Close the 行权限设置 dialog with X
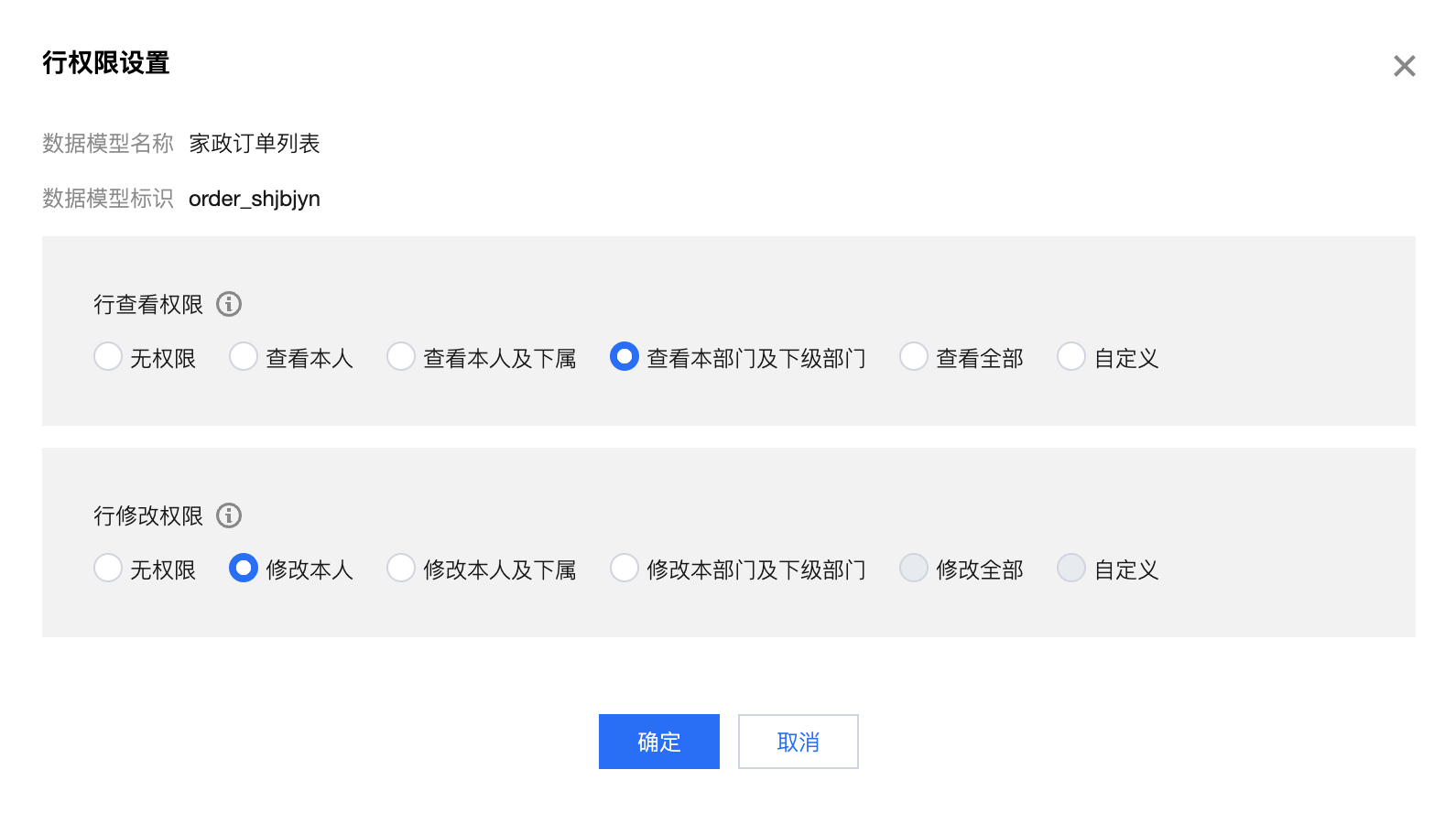Screen dimensions: 1456x813 coord(1404,66)
